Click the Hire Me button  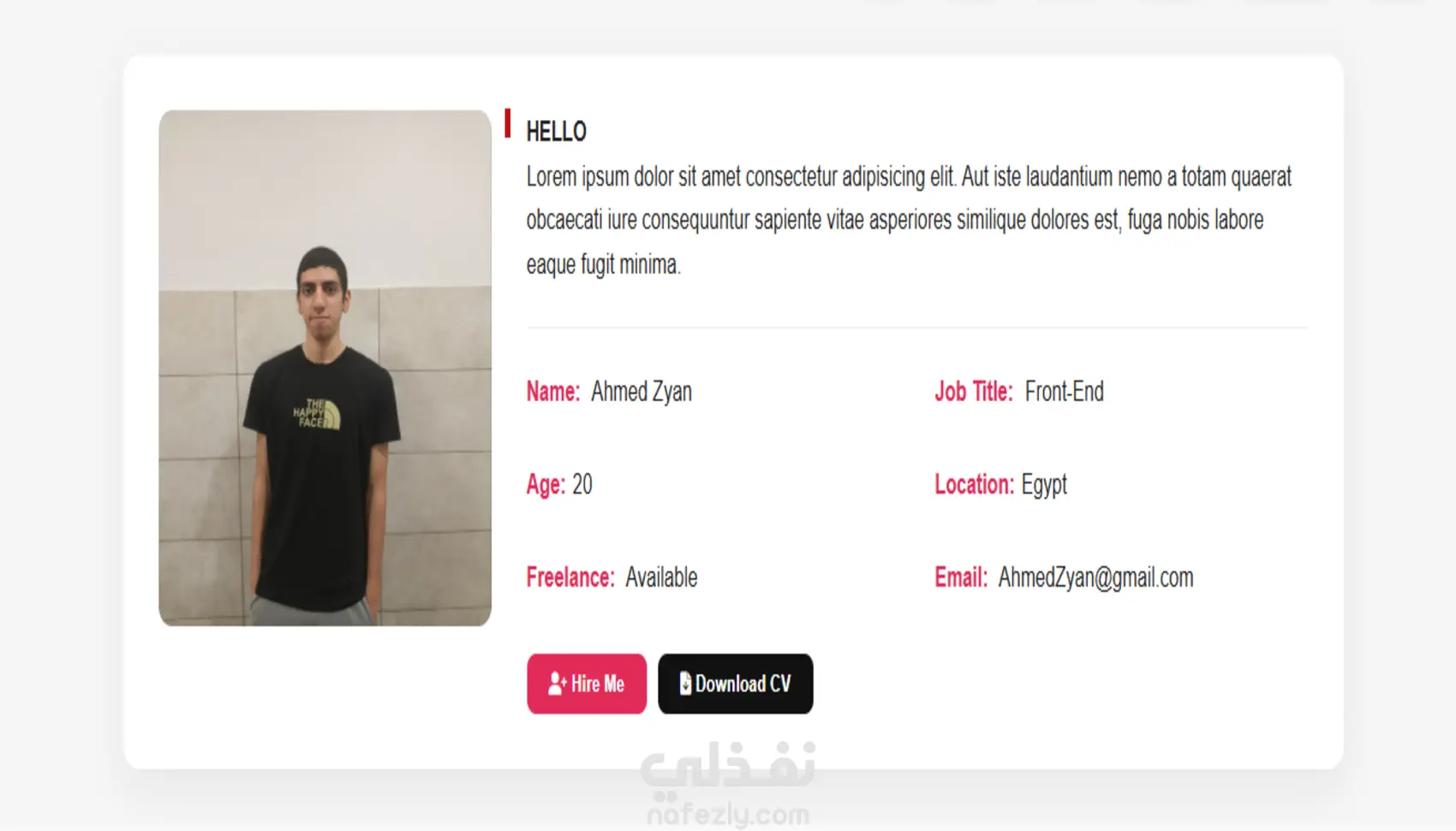pyautogui.click(x=587, y=684)
